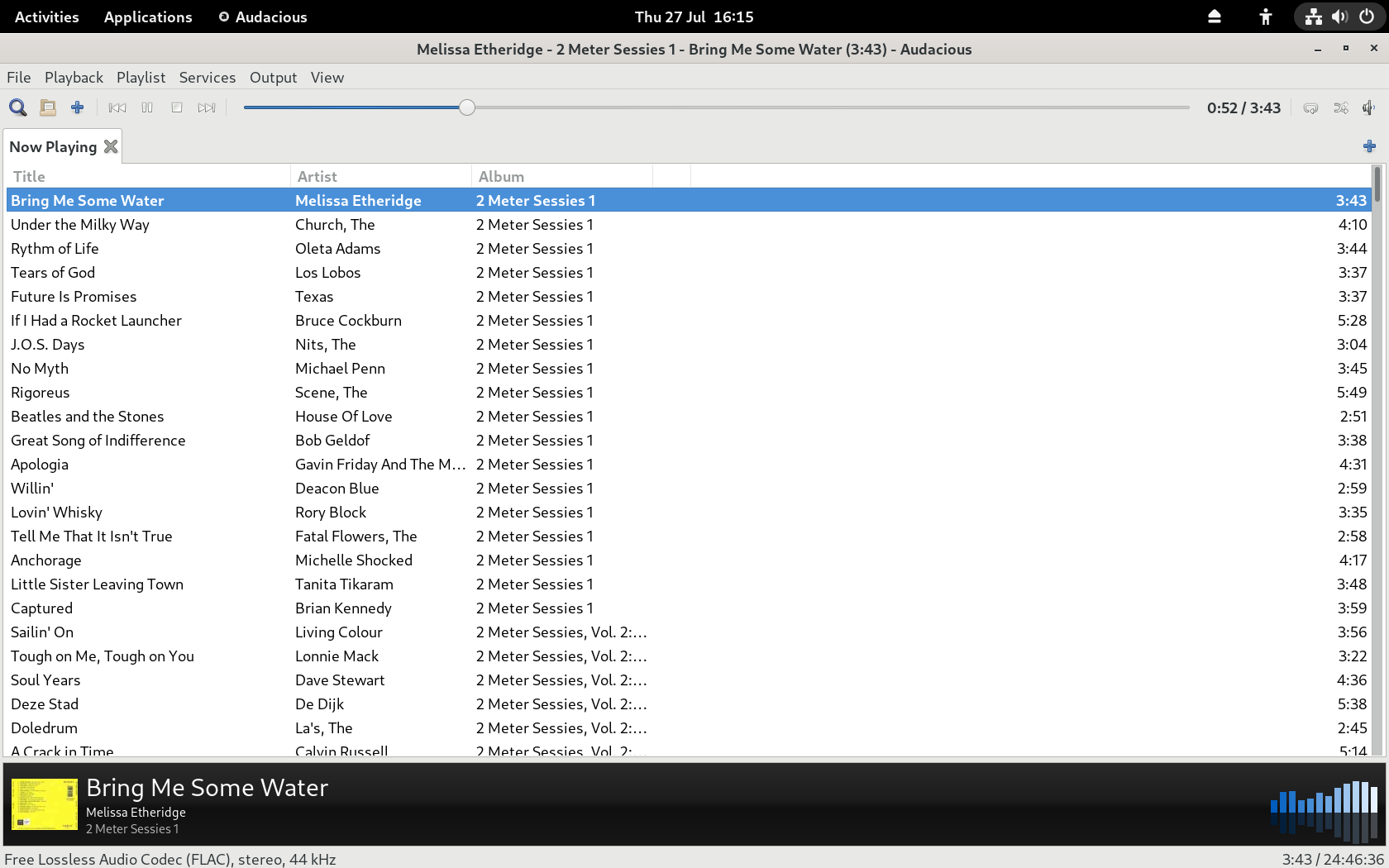Select the track Sailin' On
This screenshot has height=868, width=1389.
(x=689, y=632)
